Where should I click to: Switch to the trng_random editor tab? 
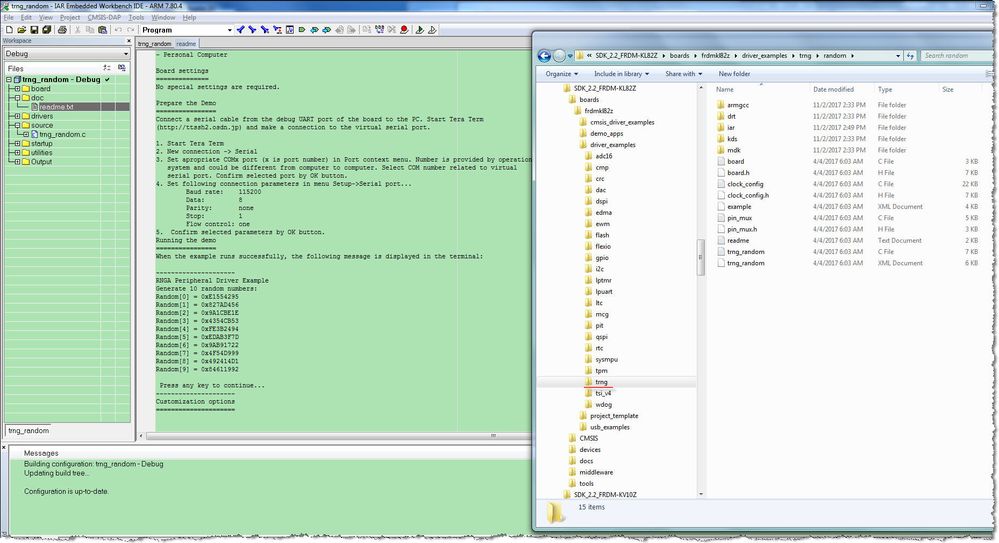tap(154, 43)
